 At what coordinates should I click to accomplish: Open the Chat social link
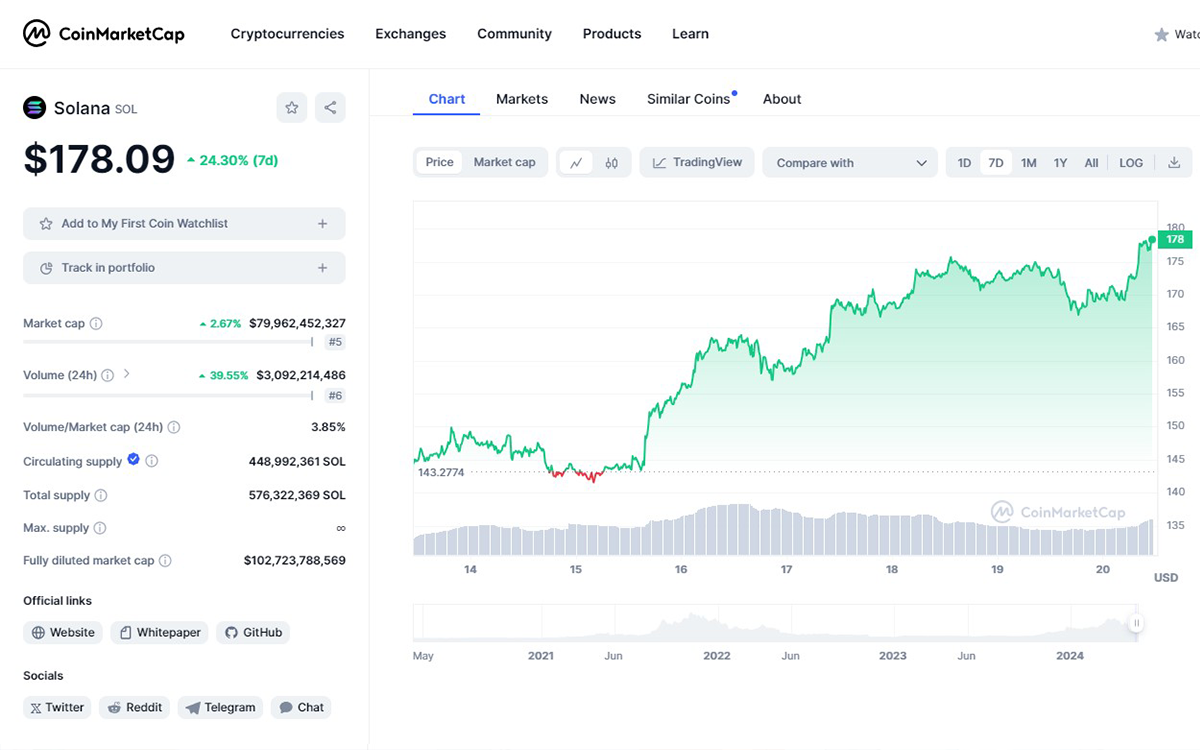click(301, 707)
